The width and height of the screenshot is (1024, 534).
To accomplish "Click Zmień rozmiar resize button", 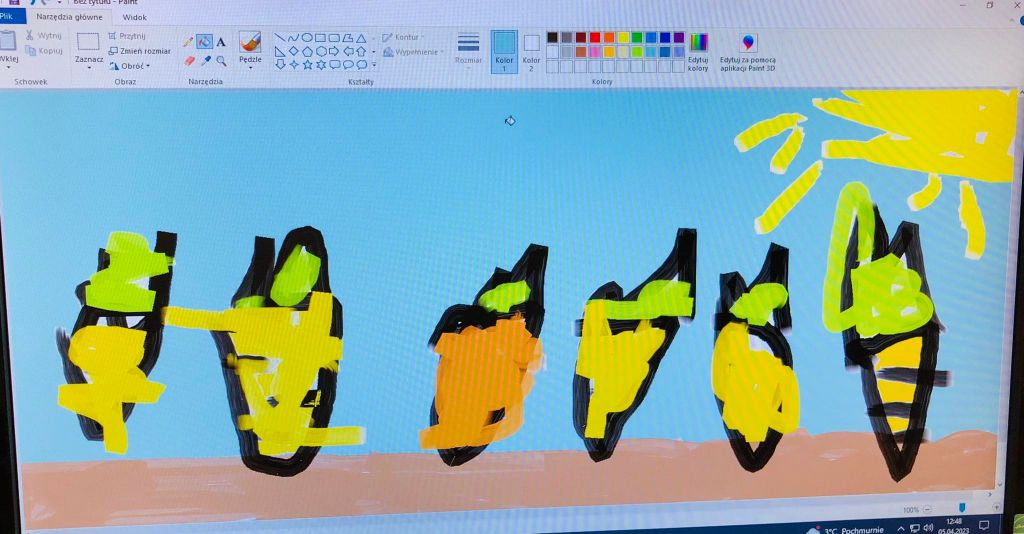I will pos(139,51).
